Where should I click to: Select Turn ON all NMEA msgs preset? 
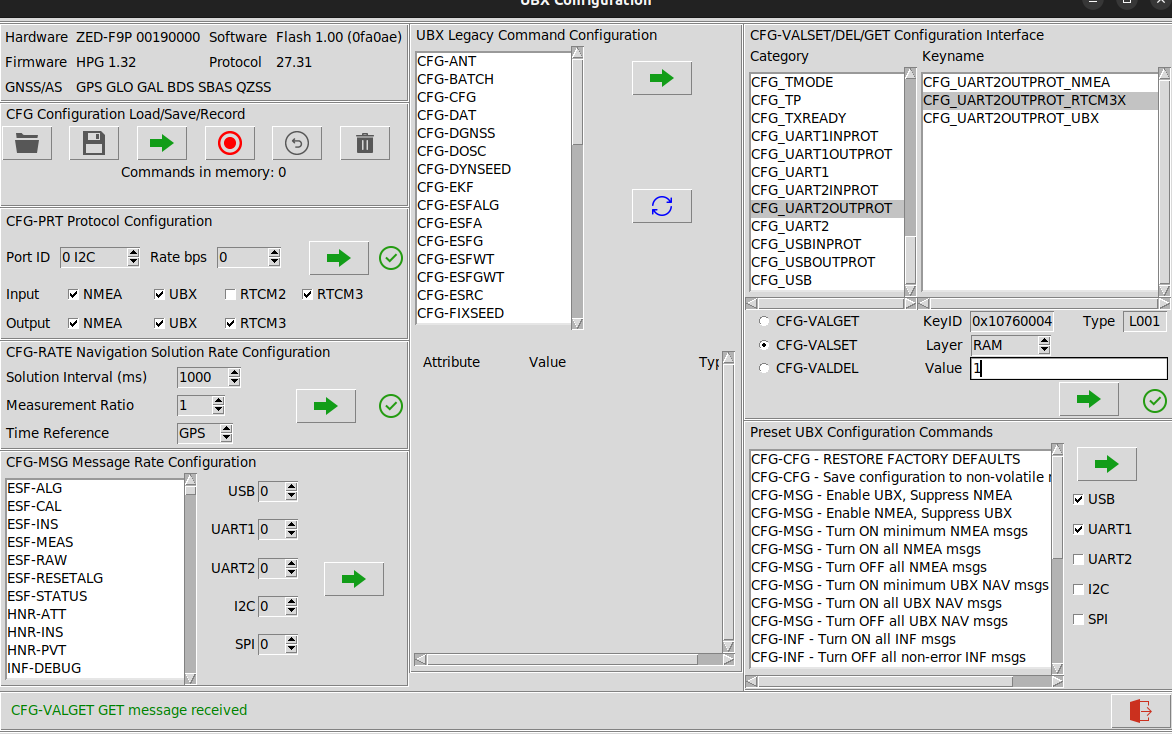(901, 549)
